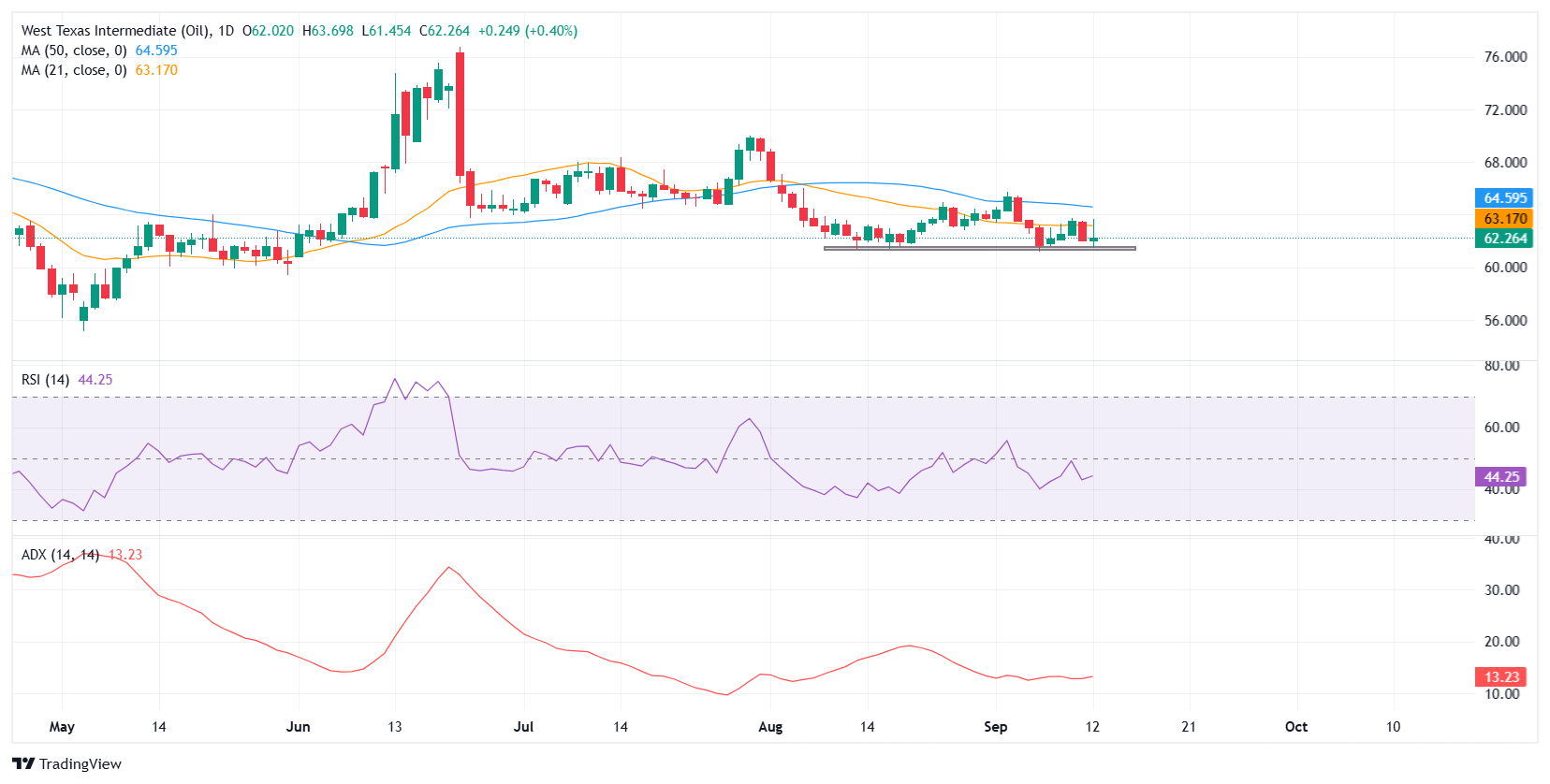The width and height of the screenshot is (1550, 784).
Task: Click the 1D timeframe label in header
Action: click(x=226, y=31)
